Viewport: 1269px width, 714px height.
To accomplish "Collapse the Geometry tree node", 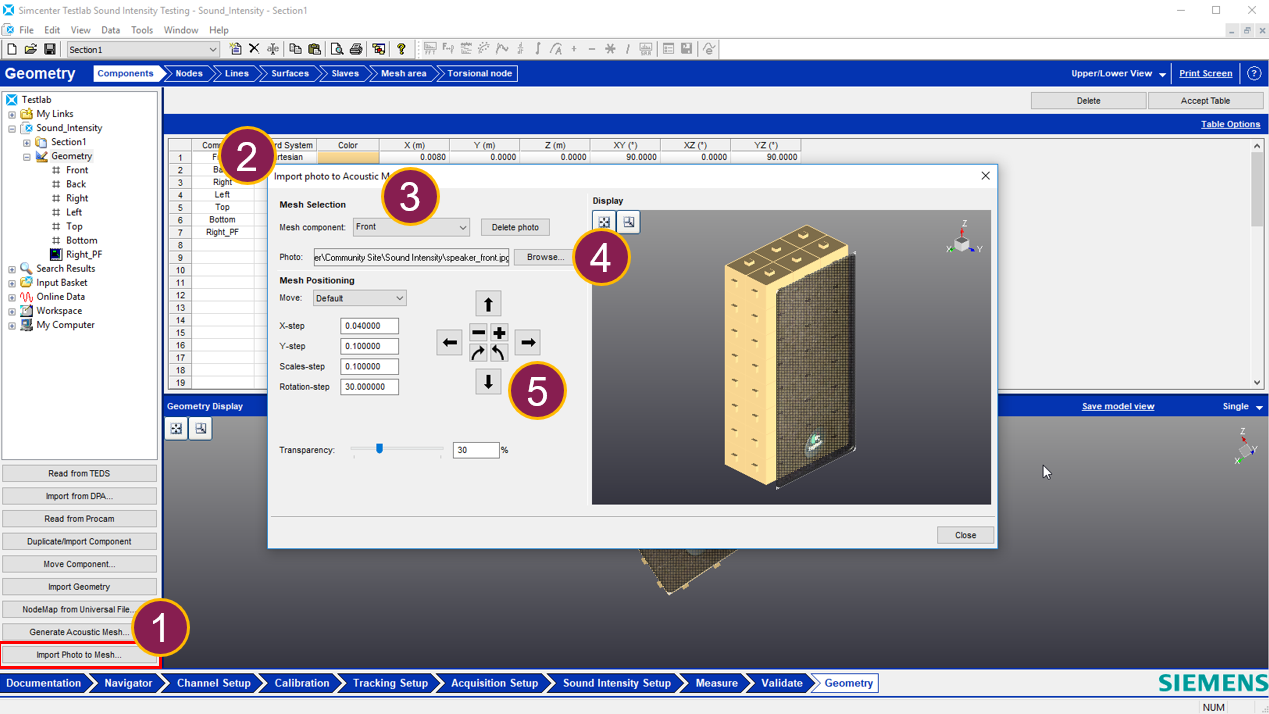I will [x=27, y=156].
